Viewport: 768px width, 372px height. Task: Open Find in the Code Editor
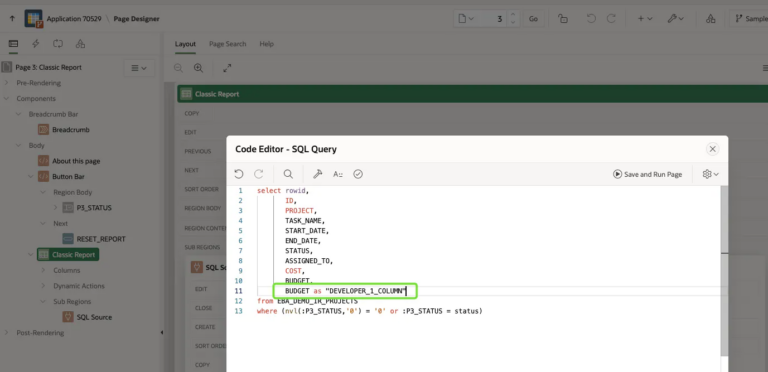click(x=288, y=174)
